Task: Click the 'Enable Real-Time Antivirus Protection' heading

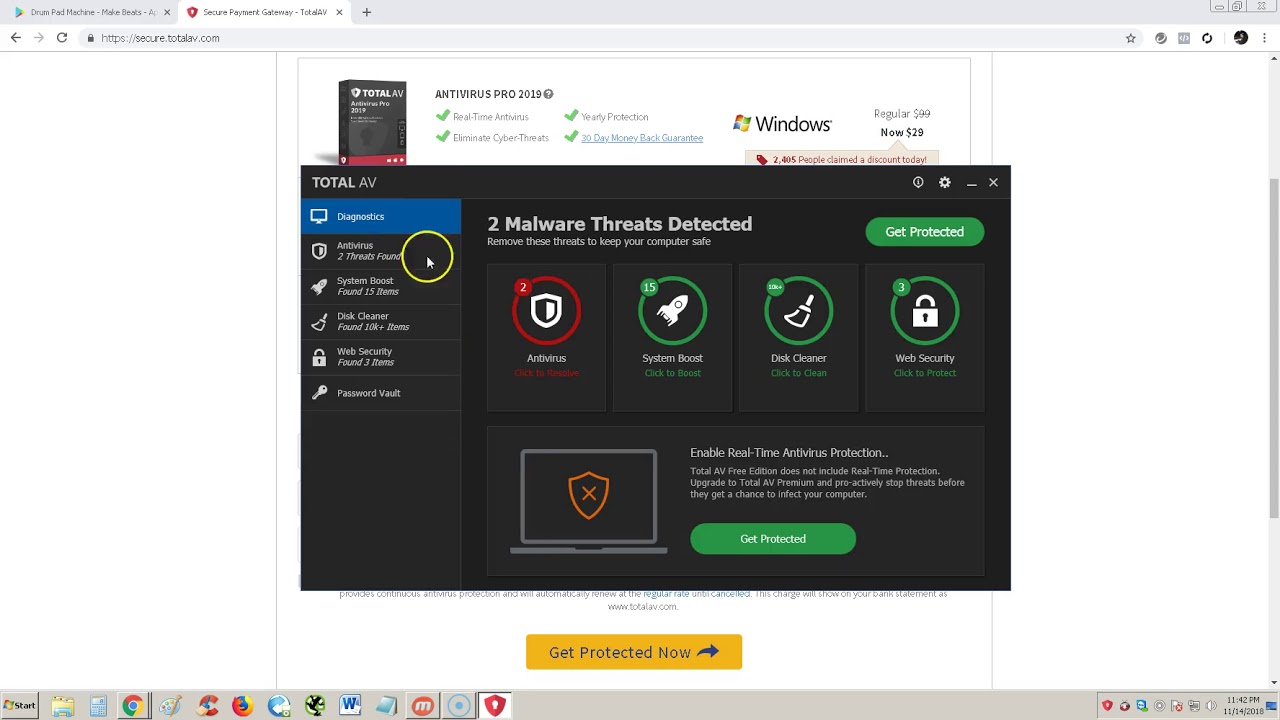Action: pos(789,453)
